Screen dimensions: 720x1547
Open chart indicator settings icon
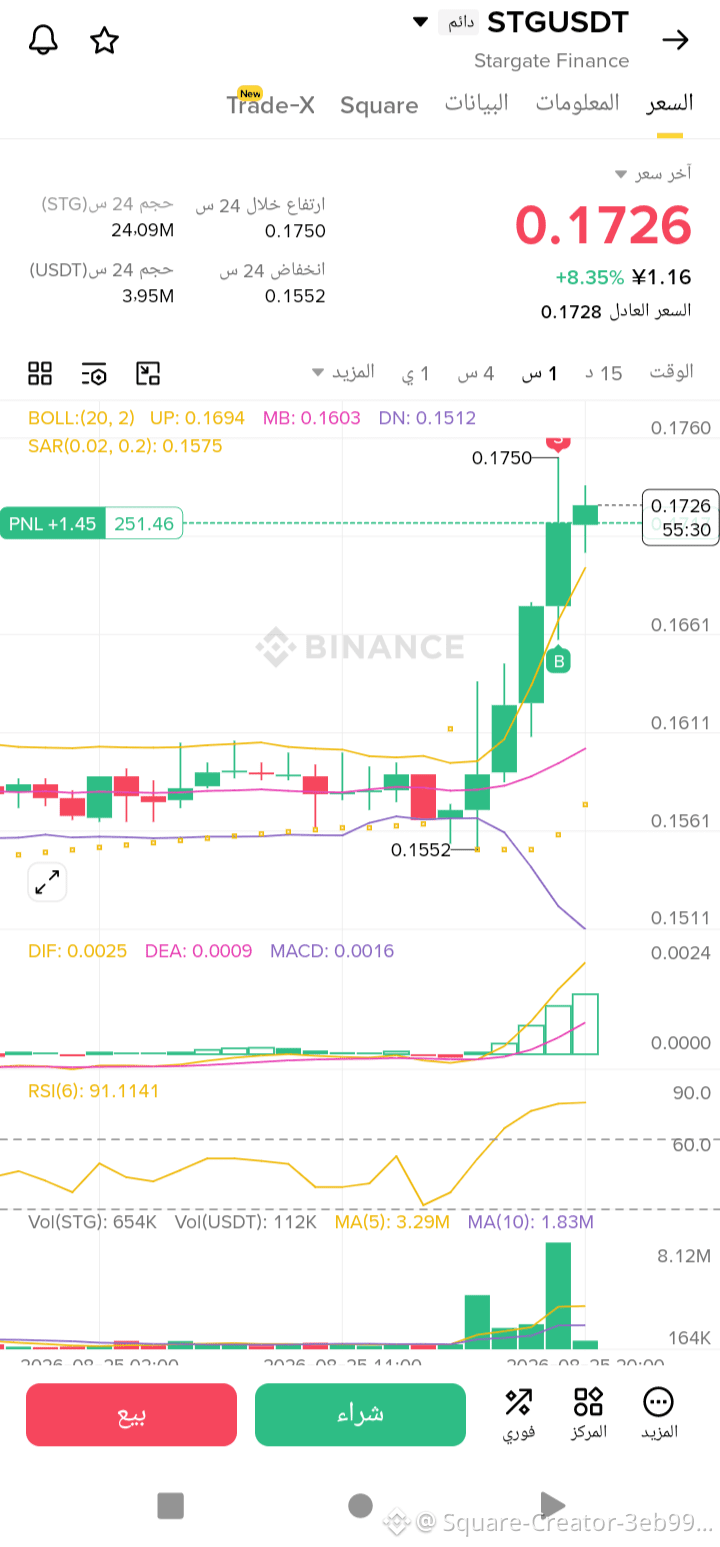(x=94, y=374)
